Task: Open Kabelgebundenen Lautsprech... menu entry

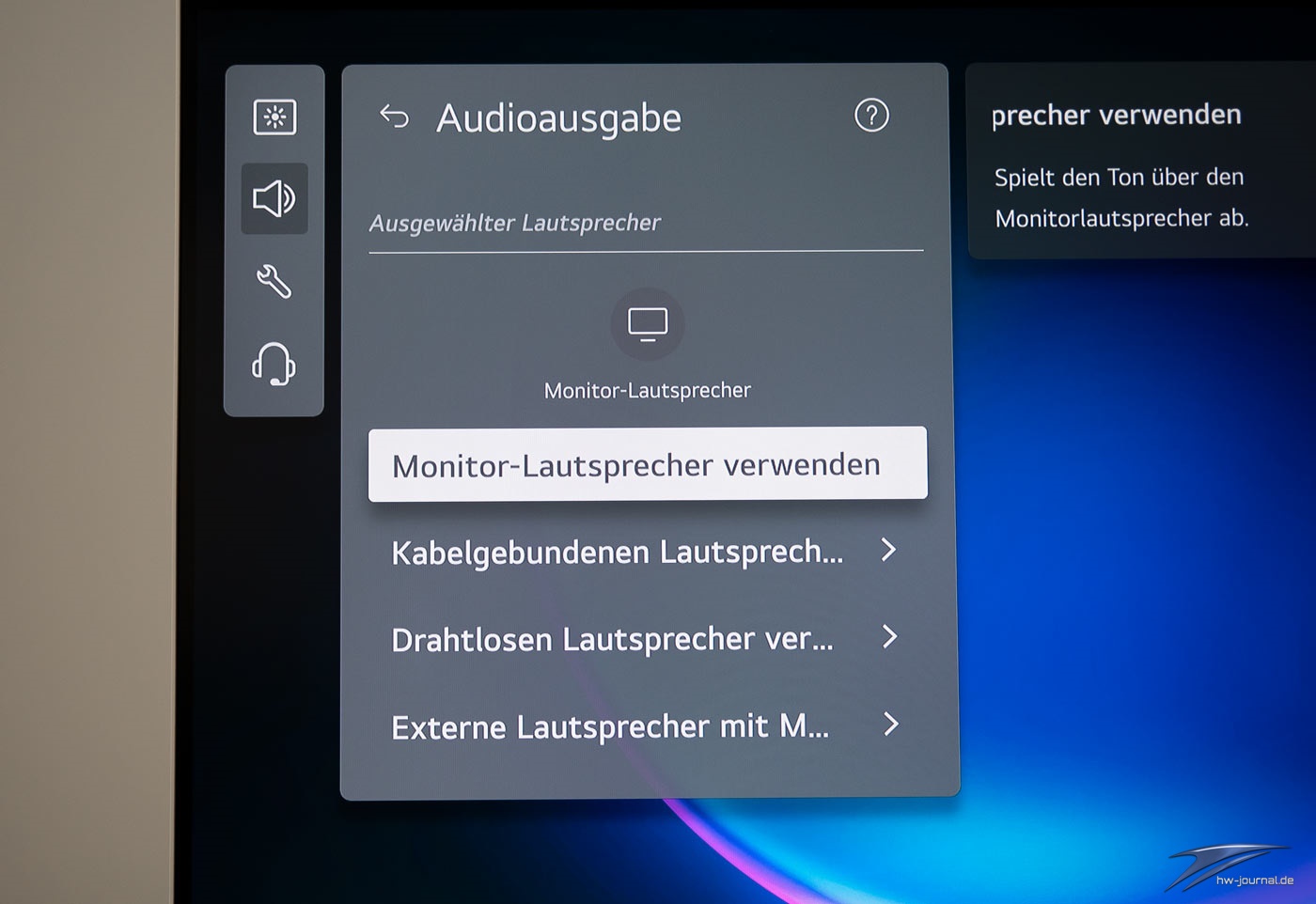Action: coord(617,553)
